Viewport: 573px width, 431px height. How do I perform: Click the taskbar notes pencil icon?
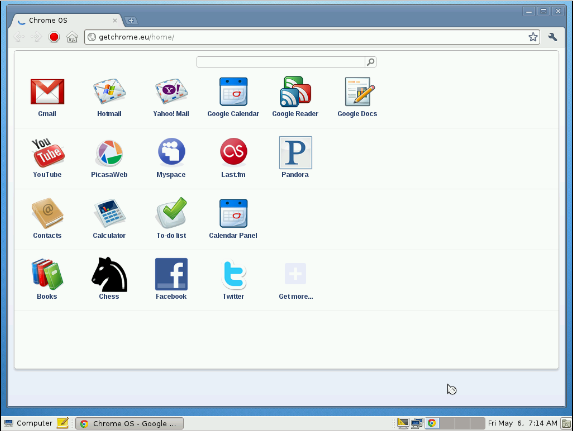pyautogui.click(x=63, y=423)
